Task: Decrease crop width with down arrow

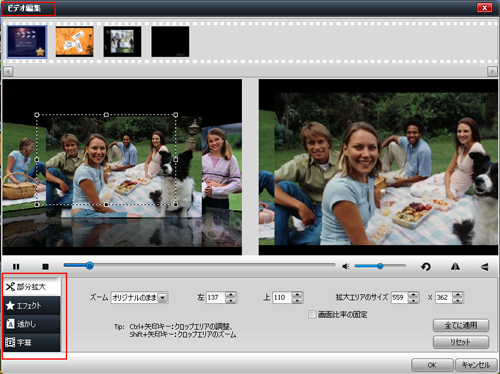Action: tap(413, 300)
